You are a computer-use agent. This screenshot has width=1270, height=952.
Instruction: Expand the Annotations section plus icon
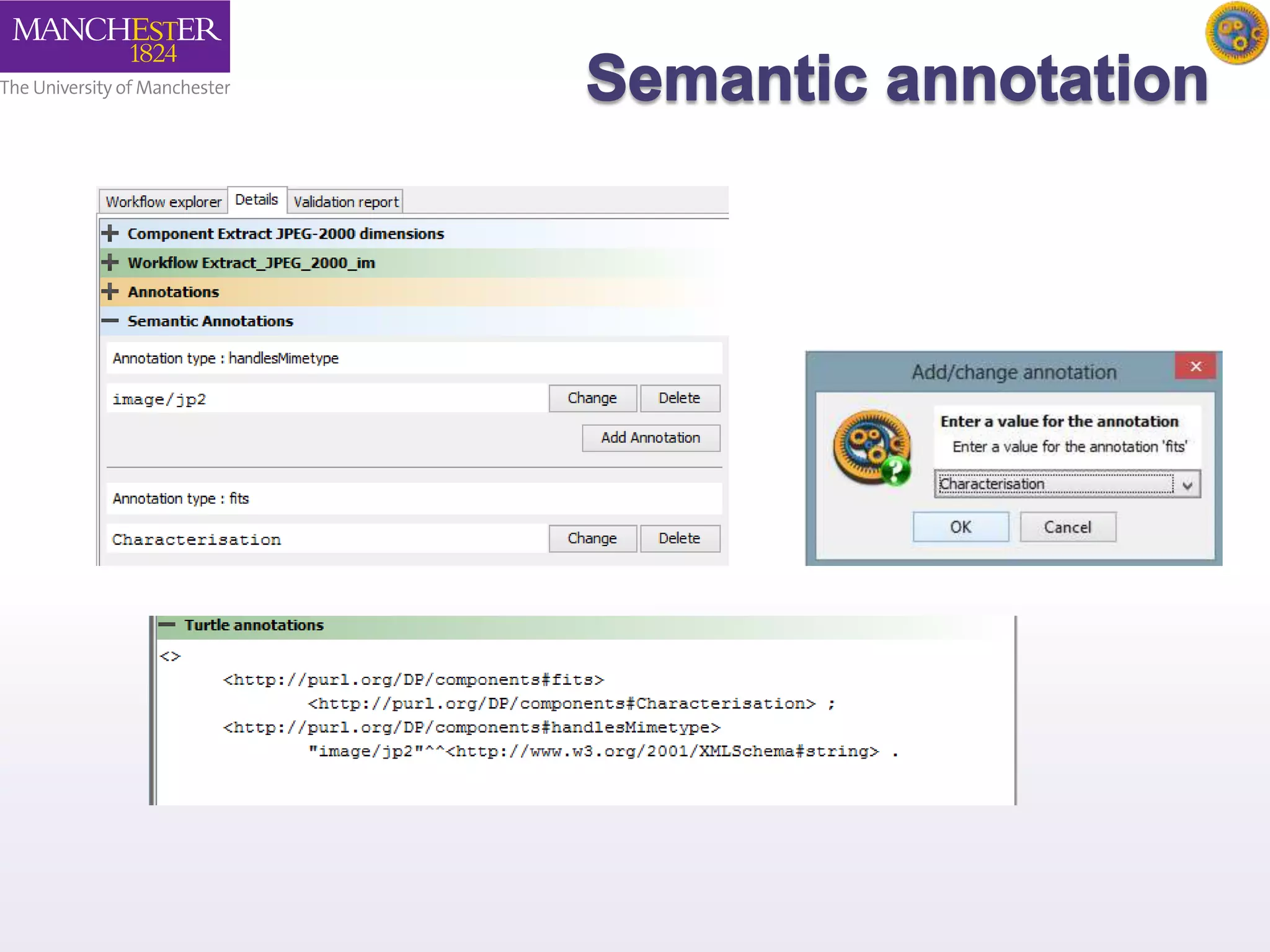110,291
